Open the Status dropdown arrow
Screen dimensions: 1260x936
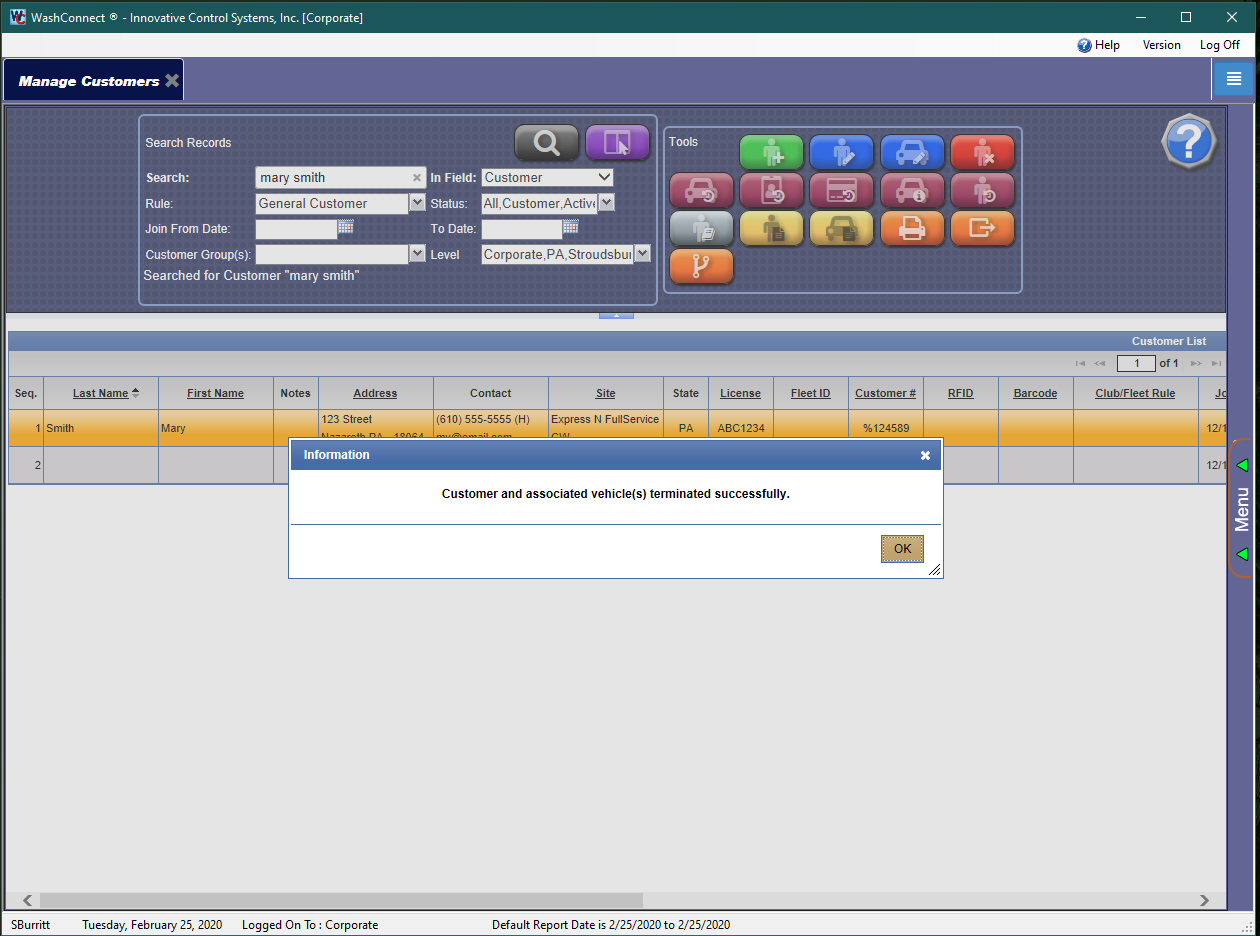point(606,203)
